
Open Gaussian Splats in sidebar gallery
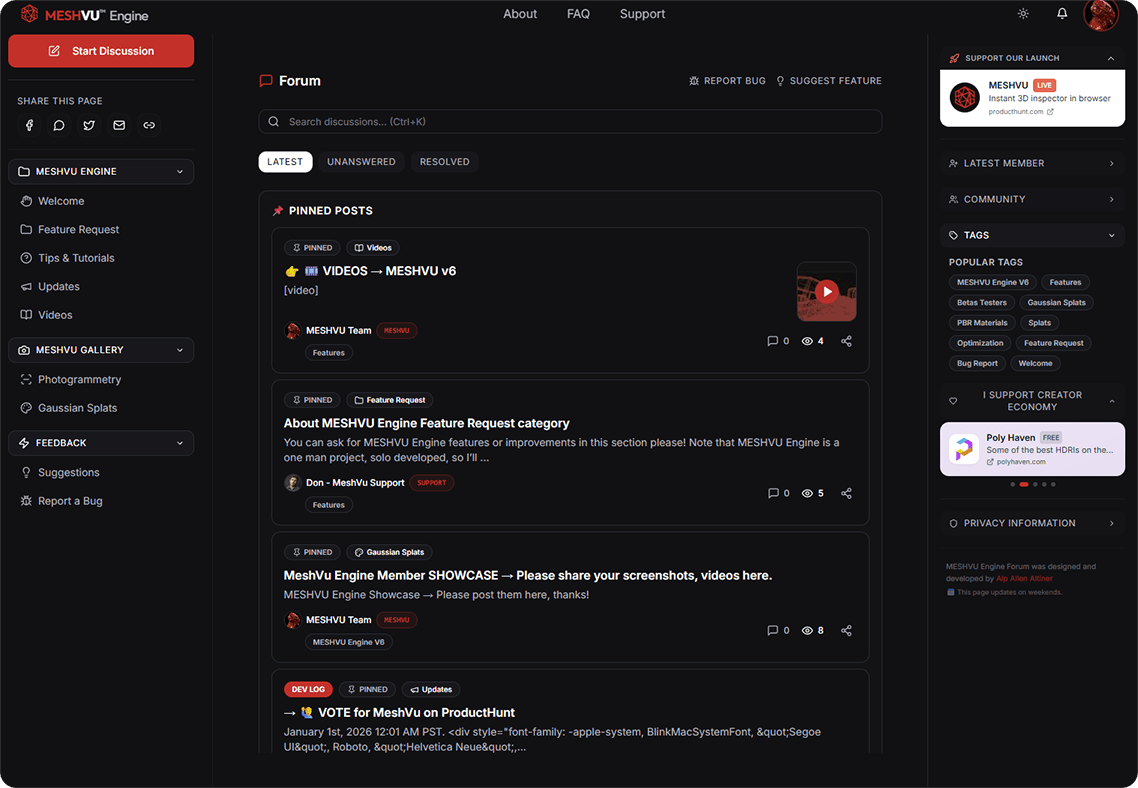point(69,409)
